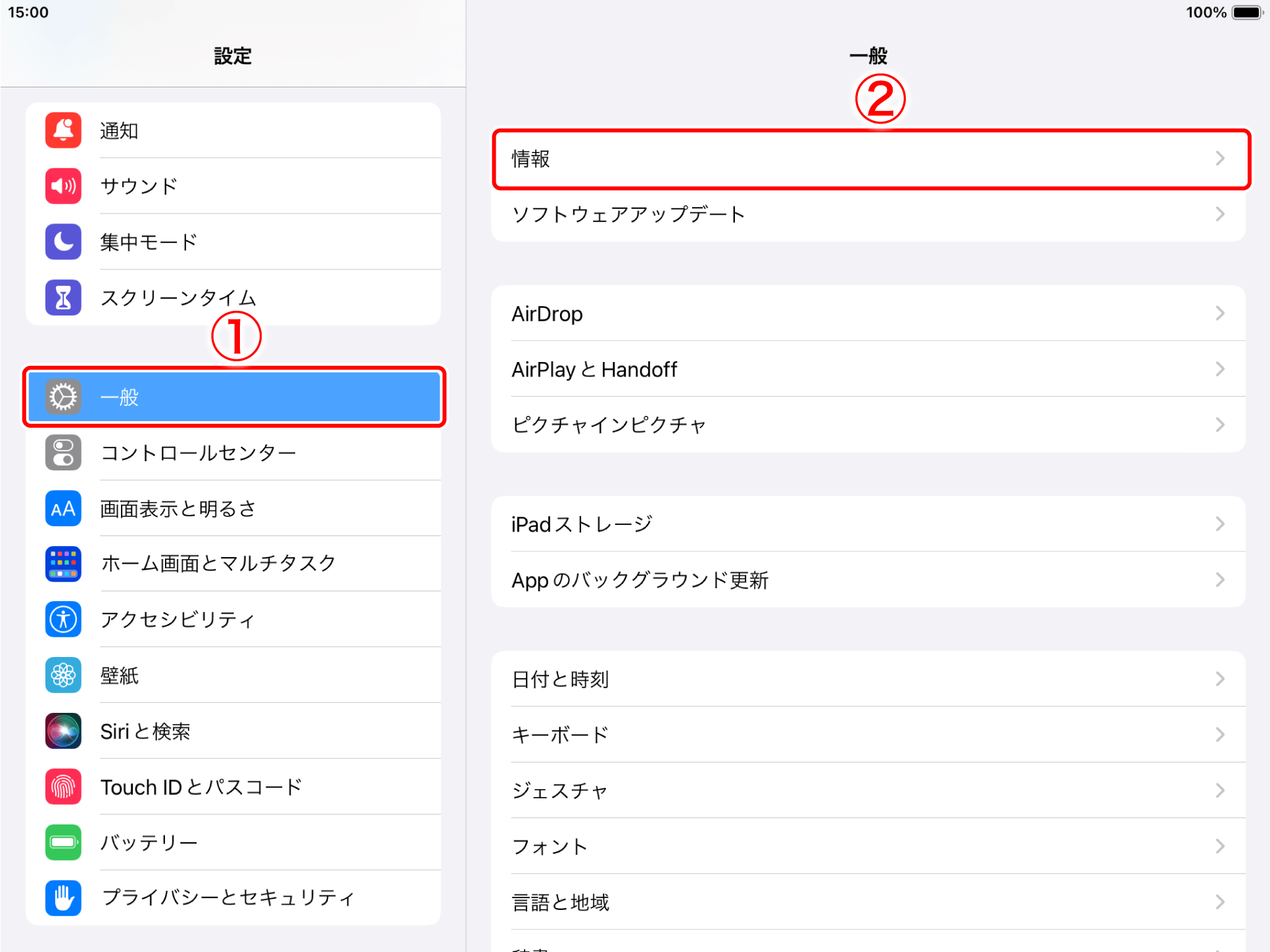Expand the AirDrop row chevron
Screen dimensions: 1270x952
click(x=1220, y=313)
